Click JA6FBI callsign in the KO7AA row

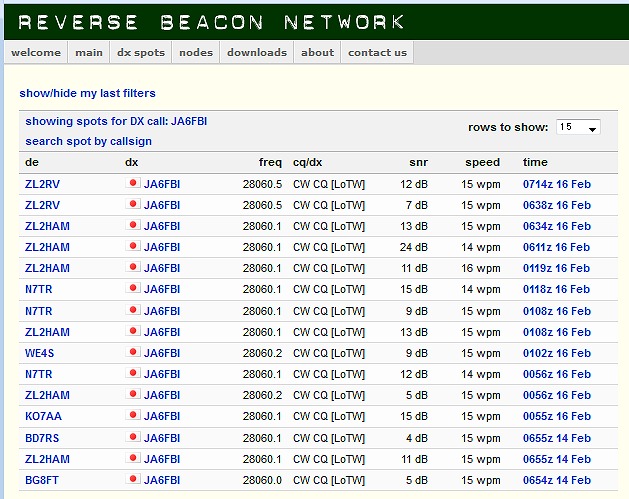point(162,416)
